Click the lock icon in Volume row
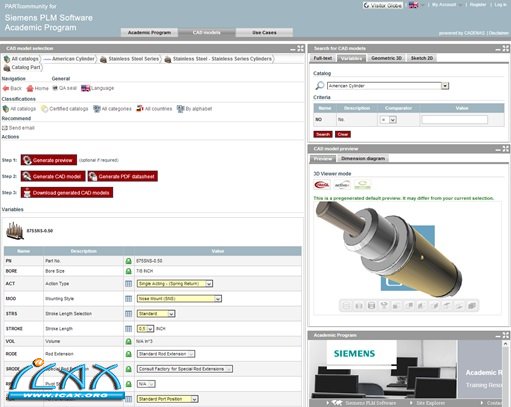 pyautogui.click(x=128, y=341)
